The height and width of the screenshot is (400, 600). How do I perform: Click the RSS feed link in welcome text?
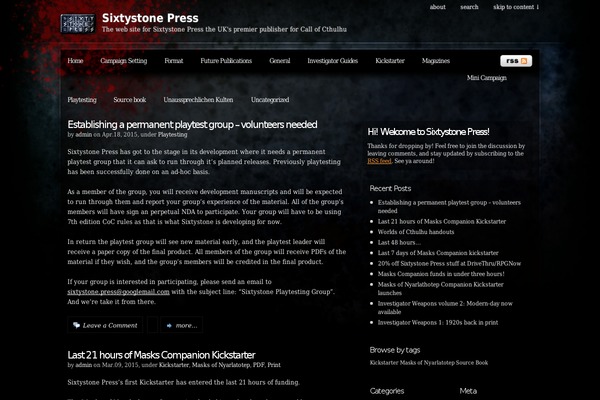[x=379, y=161]
